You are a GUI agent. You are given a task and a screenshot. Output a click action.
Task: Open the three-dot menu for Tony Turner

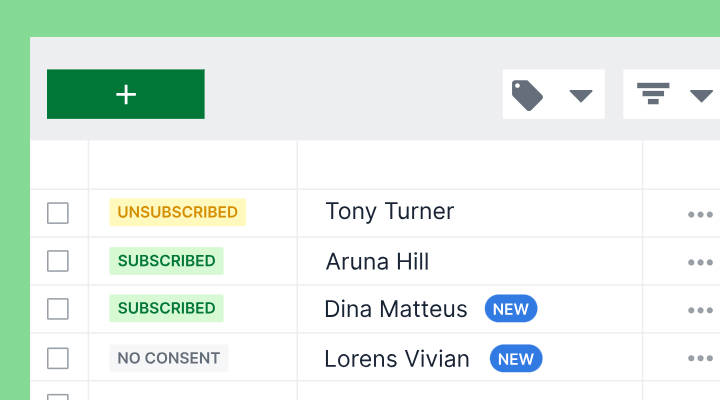pos(700,214)
